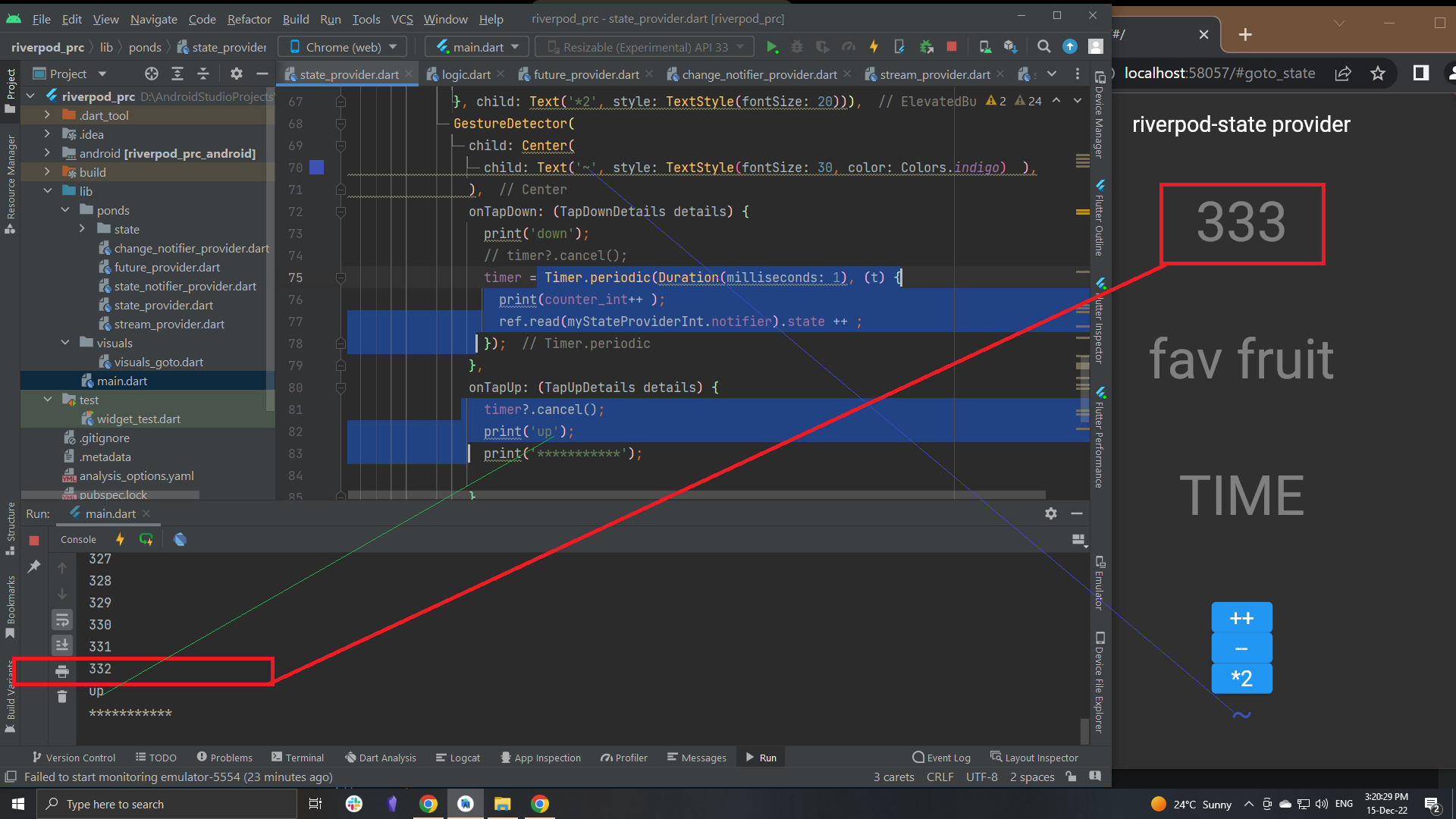Expand all in Project panel
The width and height of the screenshot is (1456, 819).
click(177, 74)
